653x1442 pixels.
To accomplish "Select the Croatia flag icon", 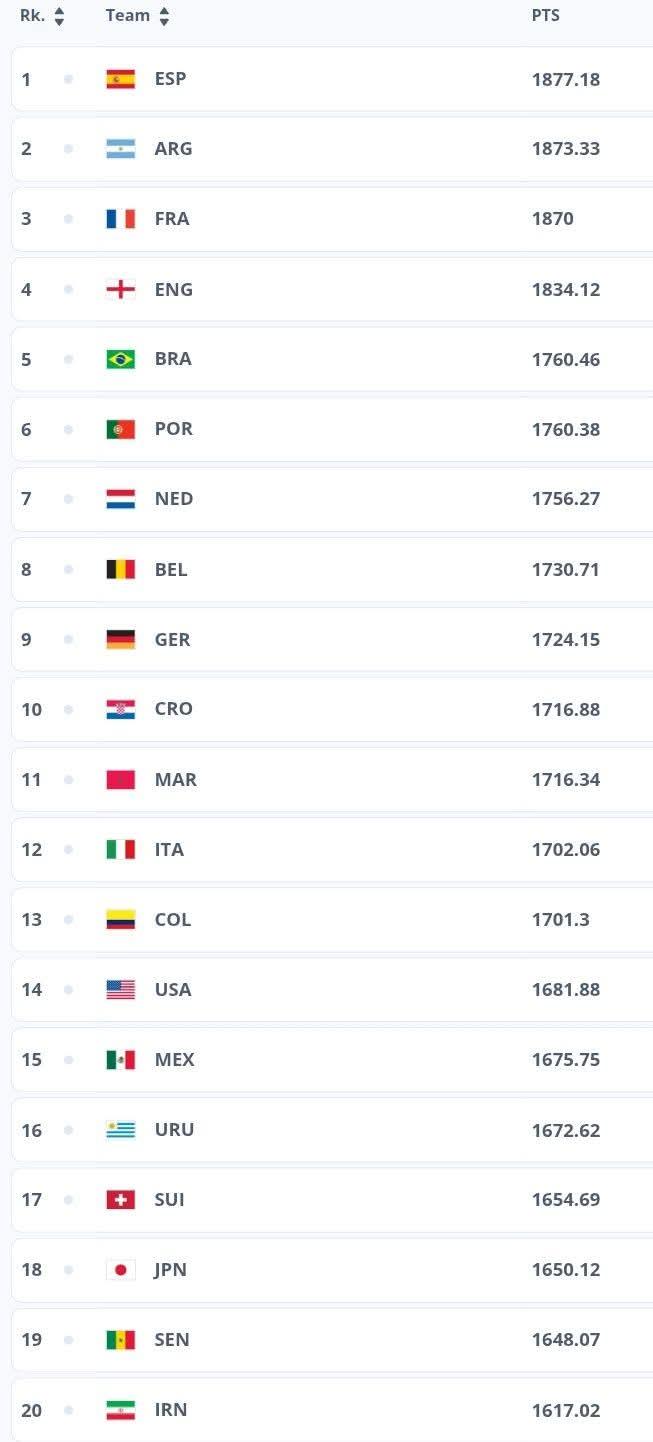I will click(x=120, y=709).
